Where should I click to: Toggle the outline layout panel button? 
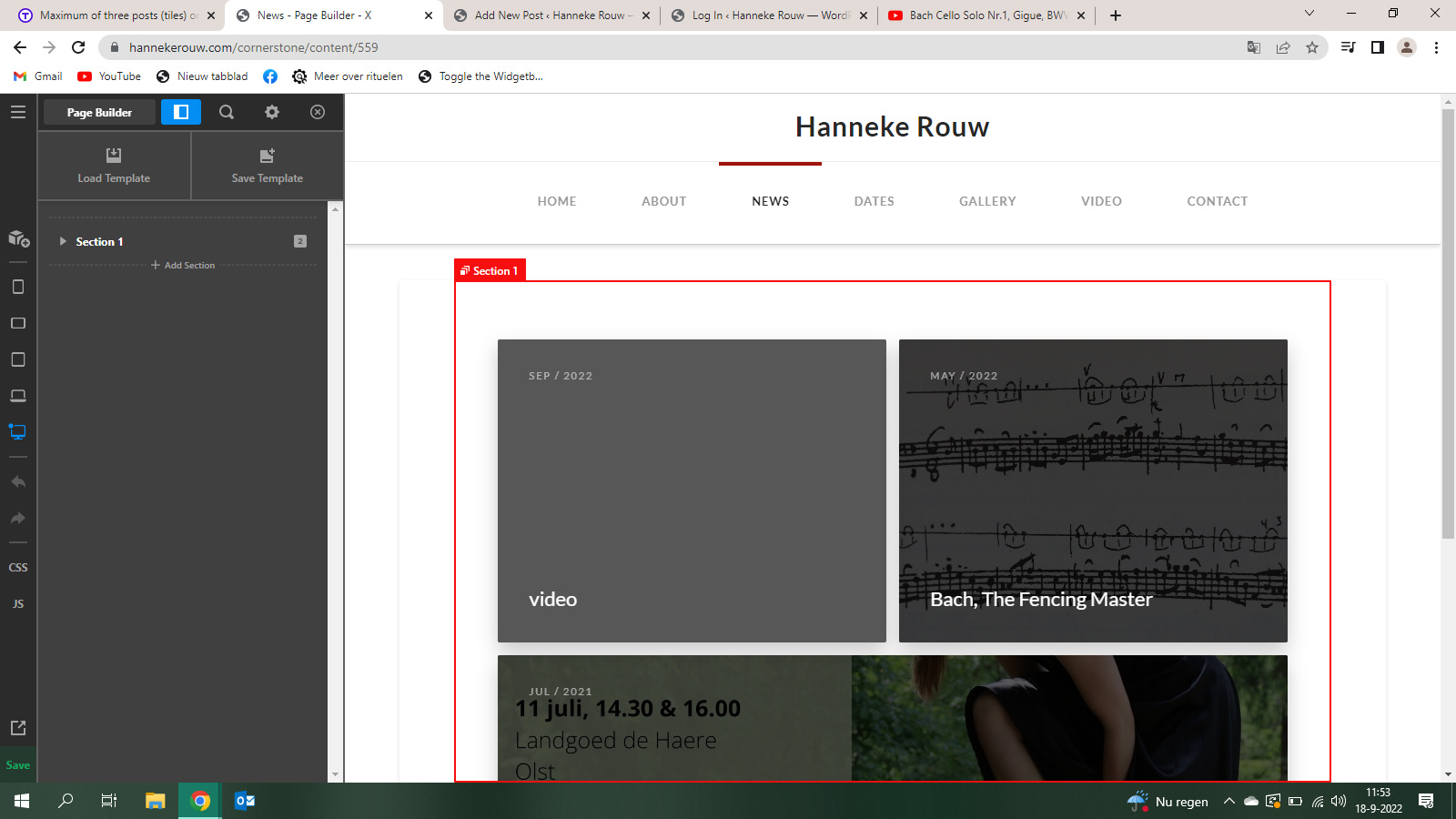point(181,112)
